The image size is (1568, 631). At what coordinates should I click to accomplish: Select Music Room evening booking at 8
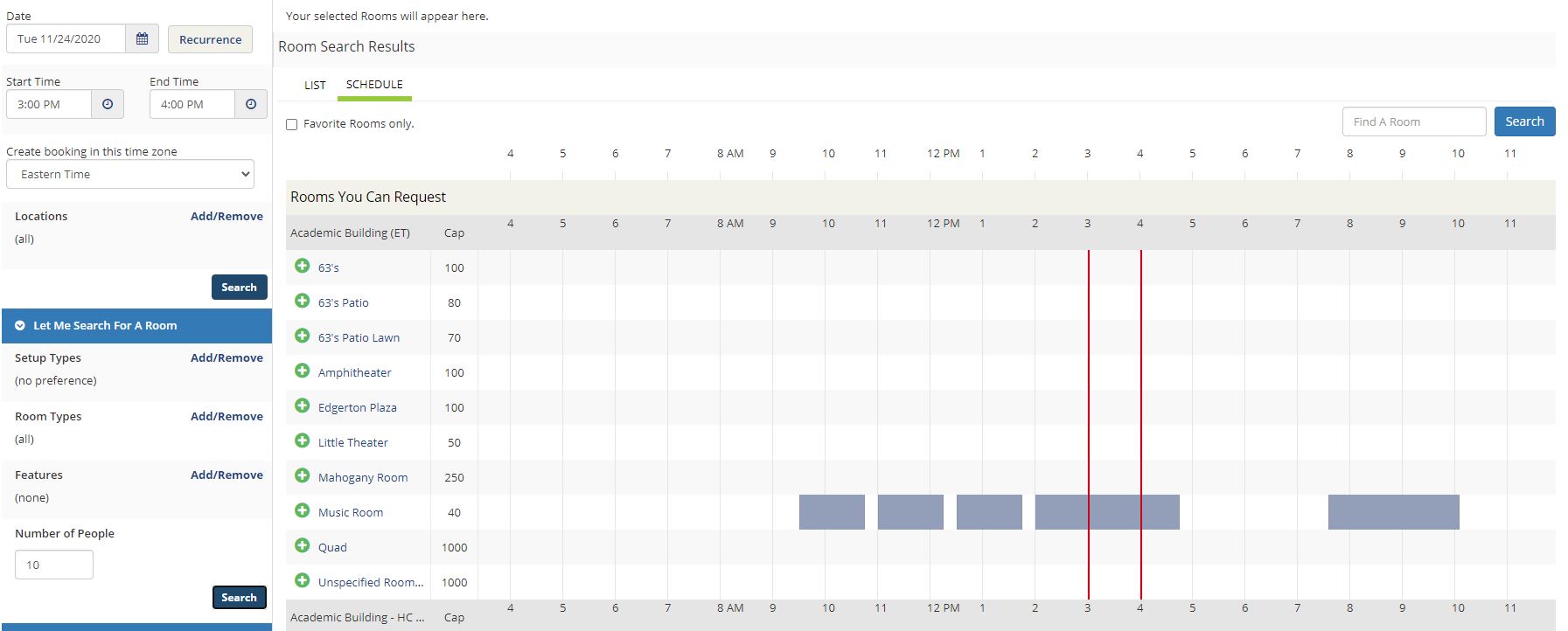coord(1394,512)
